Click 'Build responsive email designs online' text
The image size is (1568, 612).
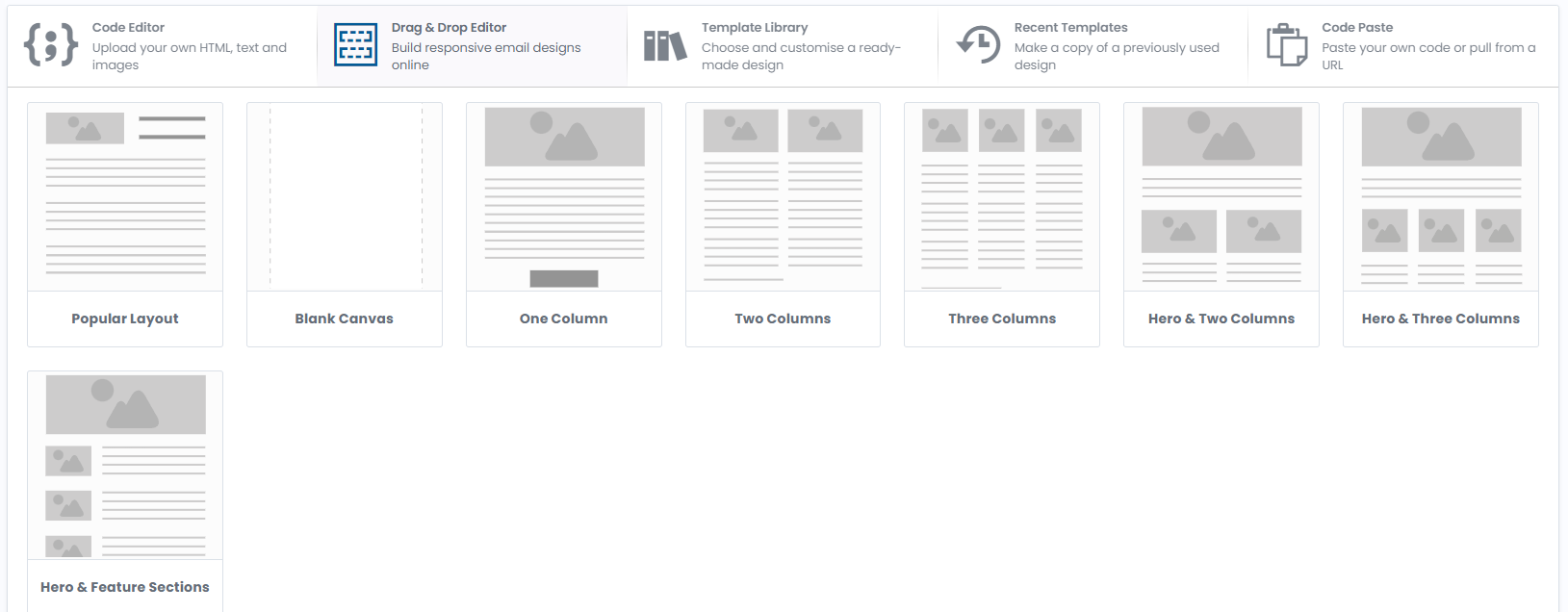(486, 56)
